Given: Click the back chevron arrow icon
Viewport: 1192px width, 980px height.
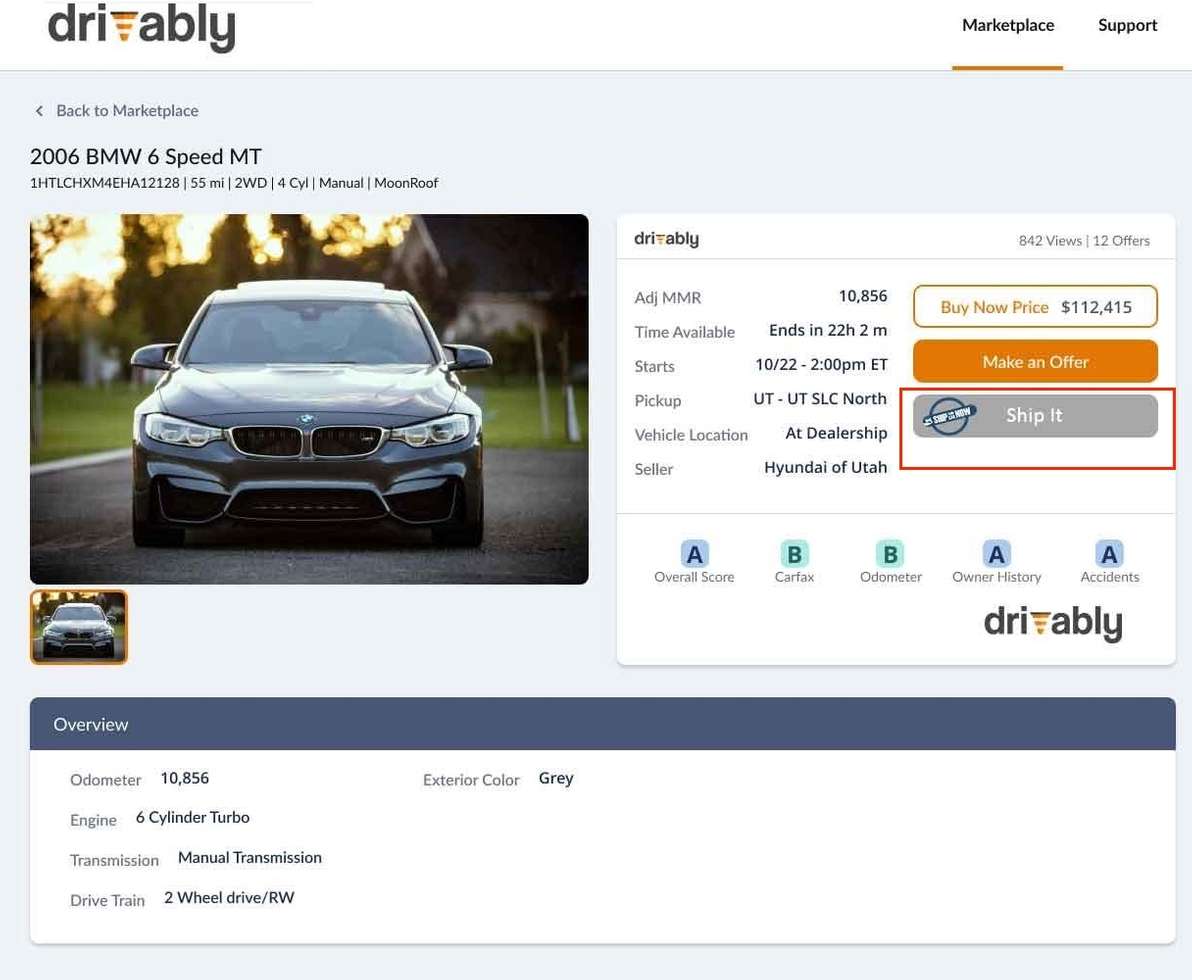Looking at the screenshot, I should 39,111.
